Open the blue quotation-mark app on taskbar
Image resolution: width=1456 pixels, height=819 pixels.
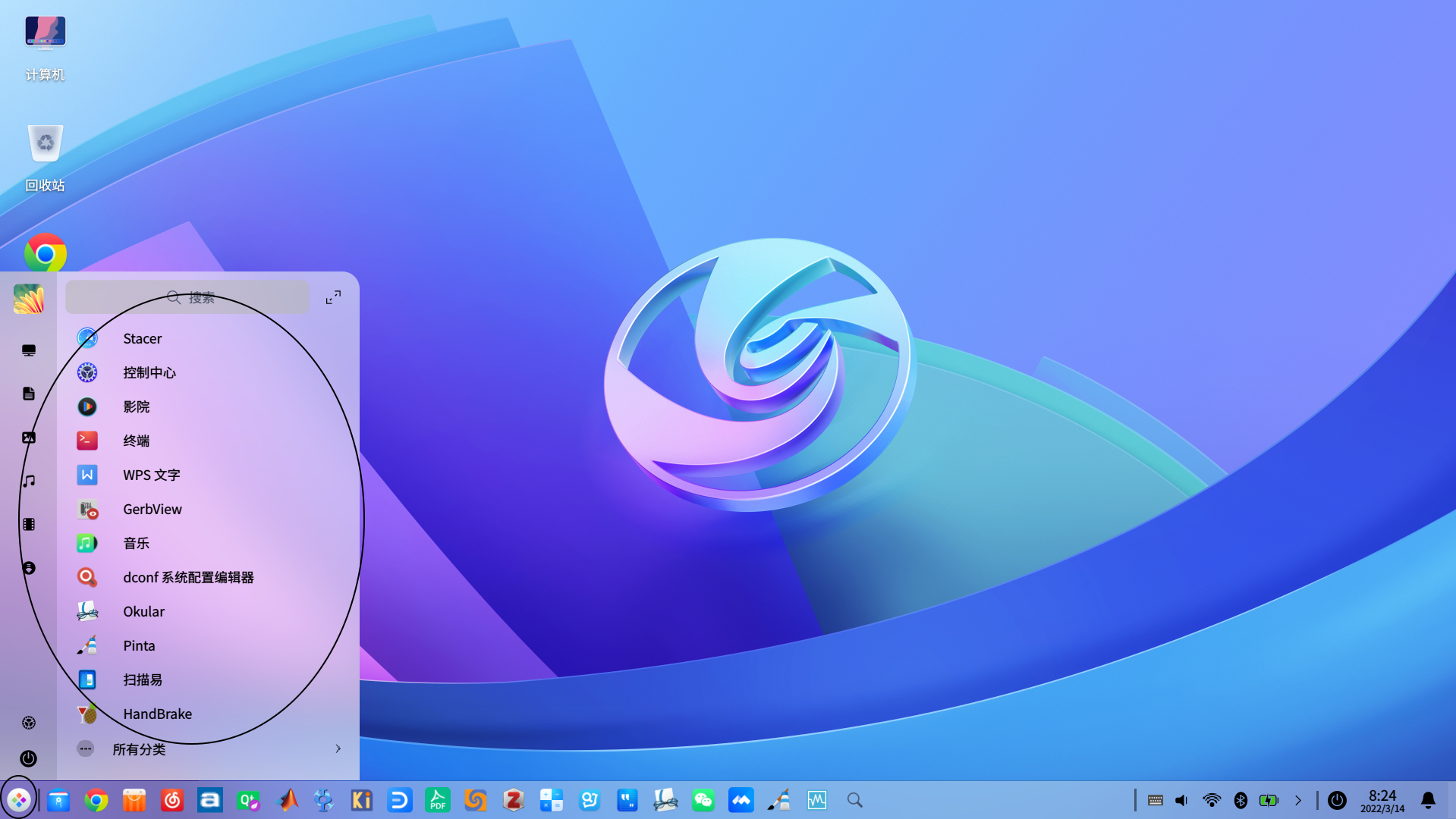pos(627,800)
